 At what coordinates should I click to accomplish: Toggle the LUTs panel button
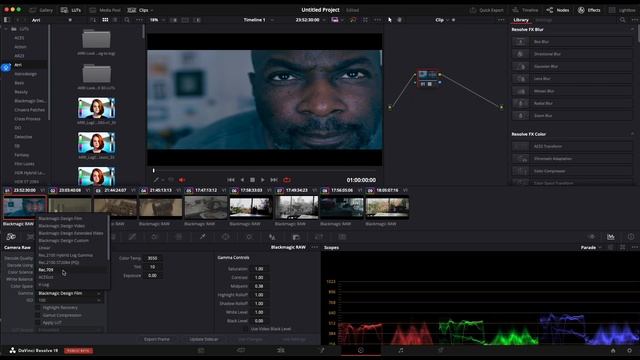pos(71,10)
